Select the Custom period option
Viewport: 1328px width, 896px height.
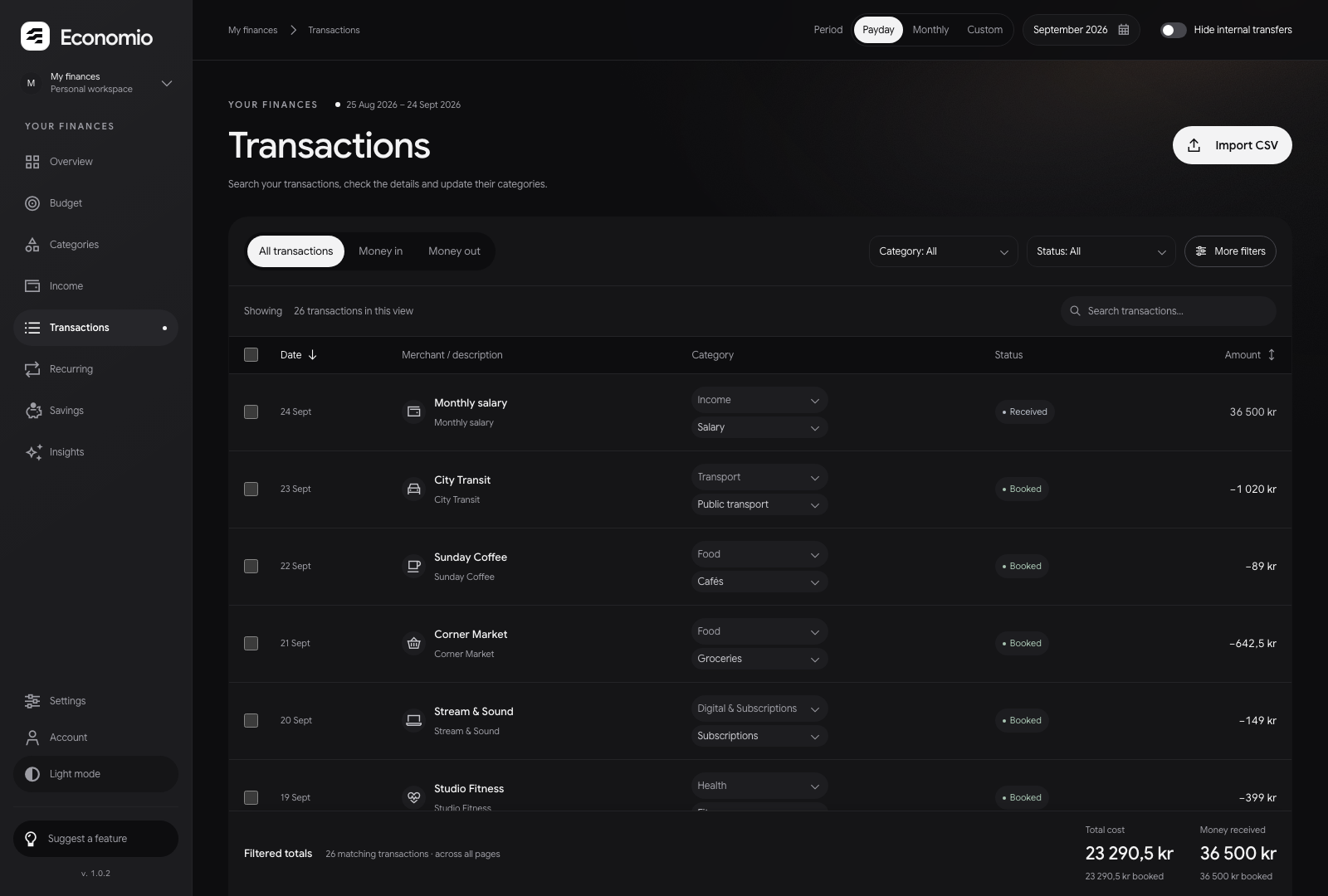click(x=984, y=30)
